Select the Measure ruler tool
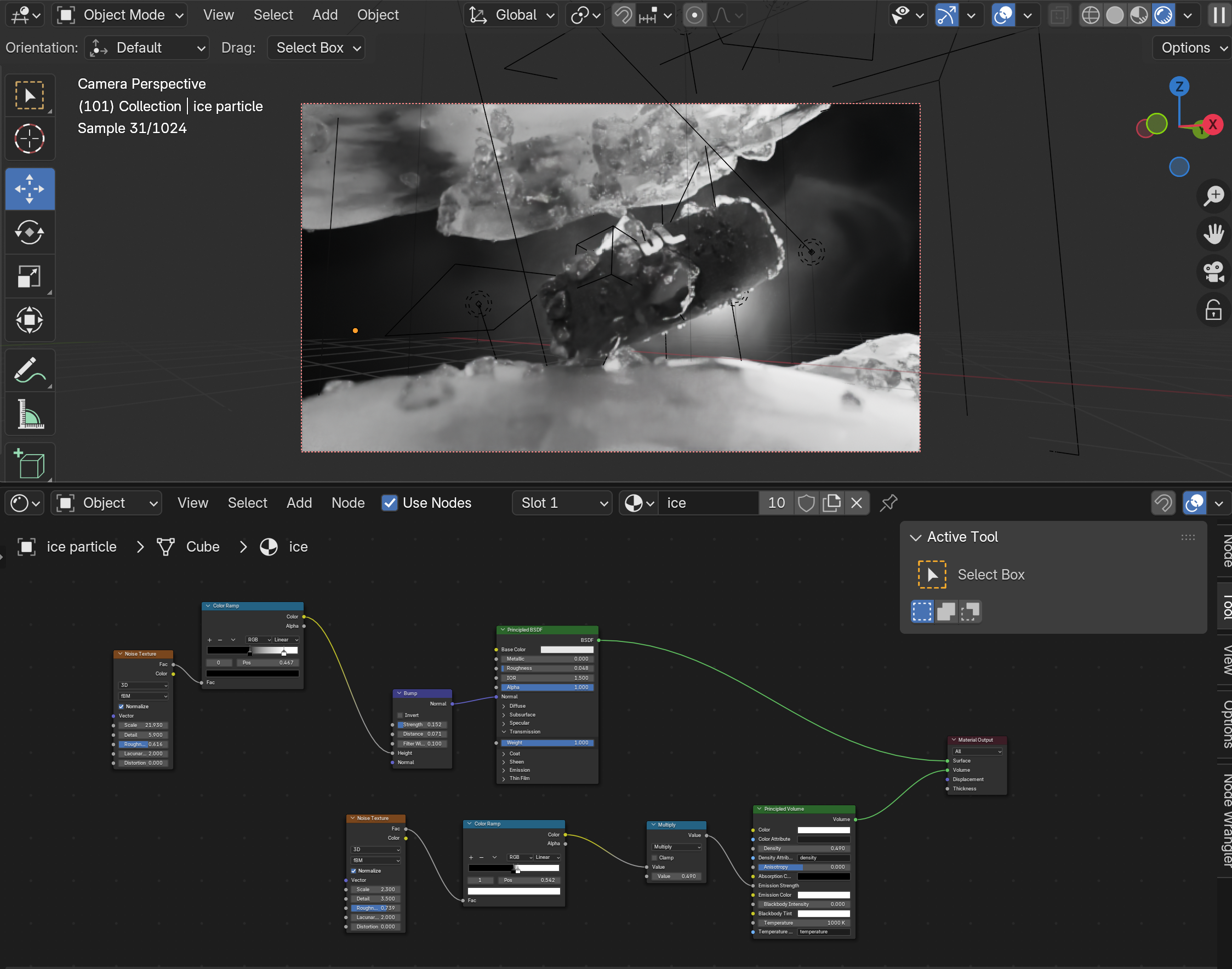The width and height of the screenshot is (1232, 969). pos(30,414)
